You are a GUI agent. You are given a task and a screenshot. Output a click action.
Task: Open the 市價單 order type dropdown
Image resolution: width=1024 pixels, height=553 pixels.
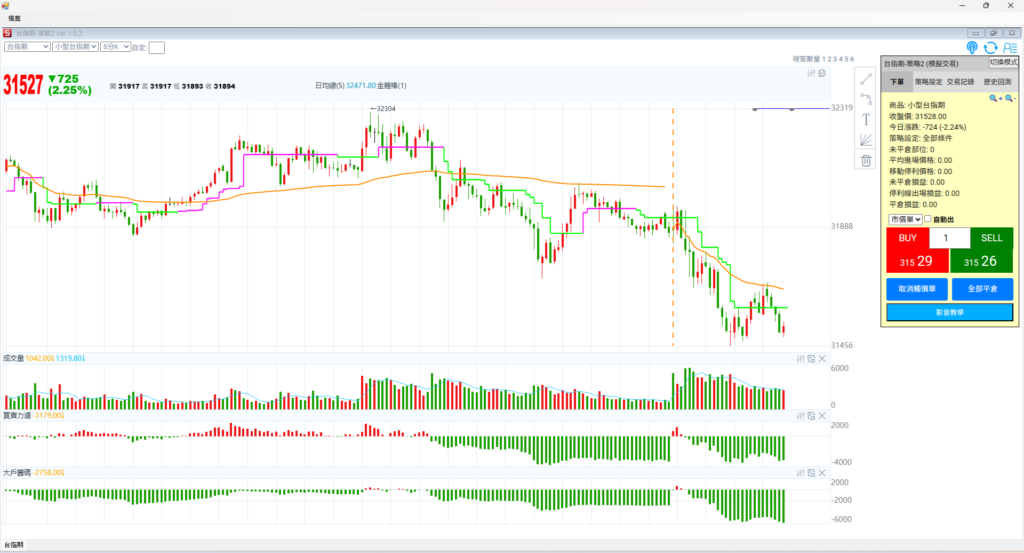pos(904,219)
